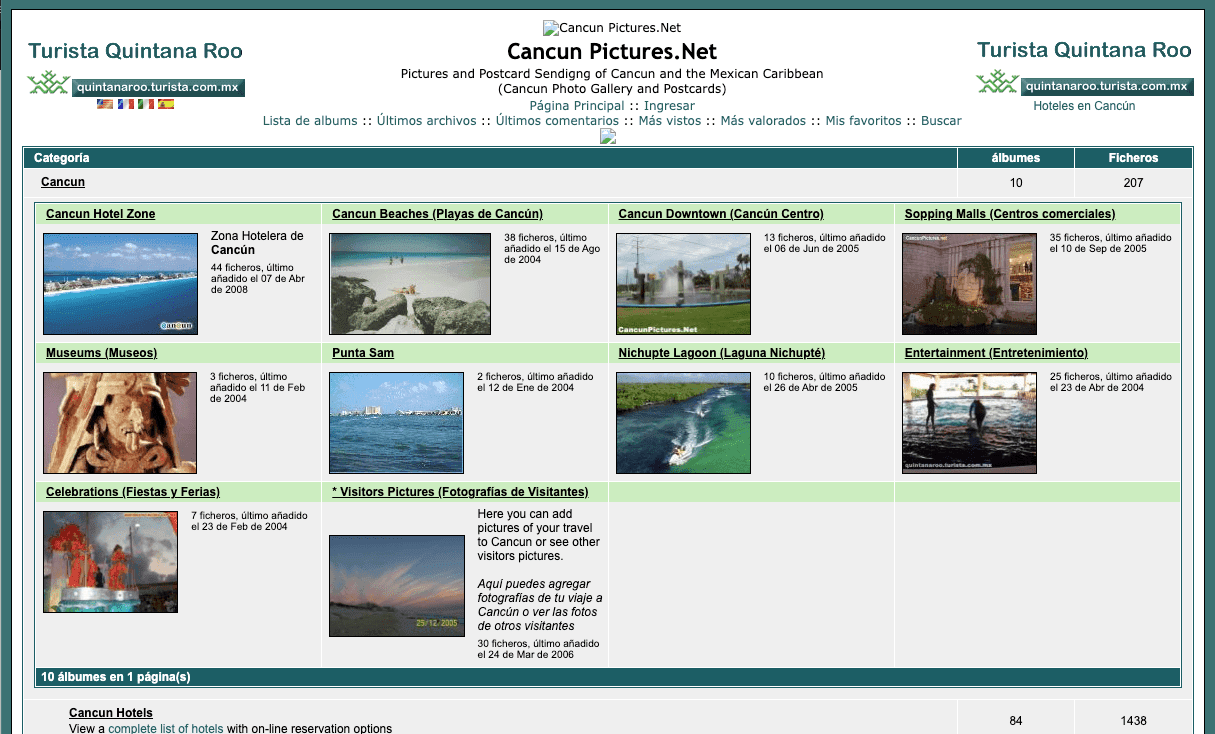Click the broken image icon below the navigation menu
The image size is (1215, 734).
point(607,137)
